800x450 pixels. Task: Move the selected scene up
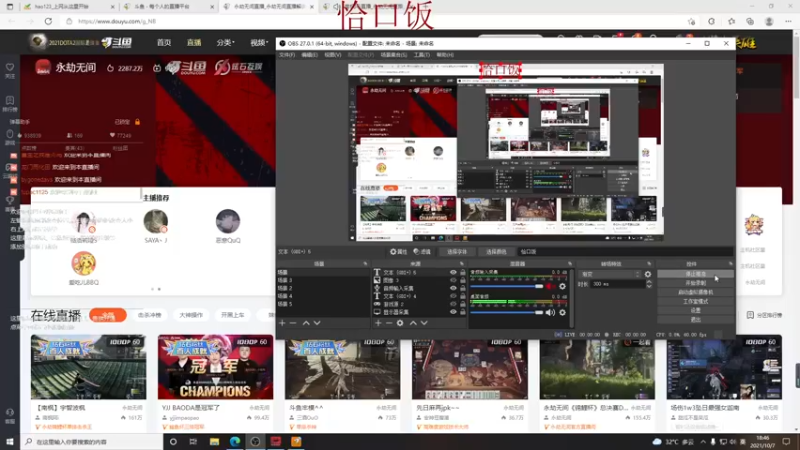coord(306,323)
